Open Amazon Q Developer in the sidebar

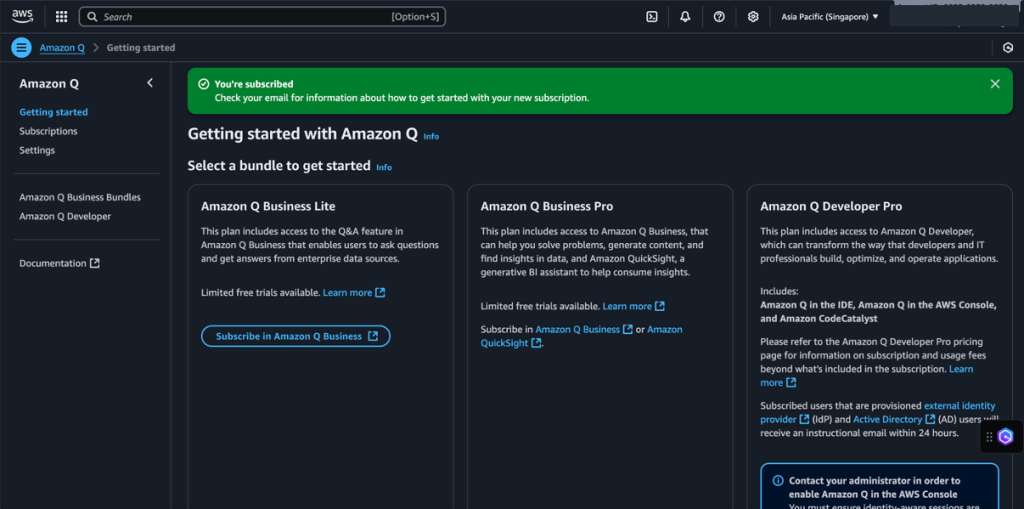coord(65,216)
